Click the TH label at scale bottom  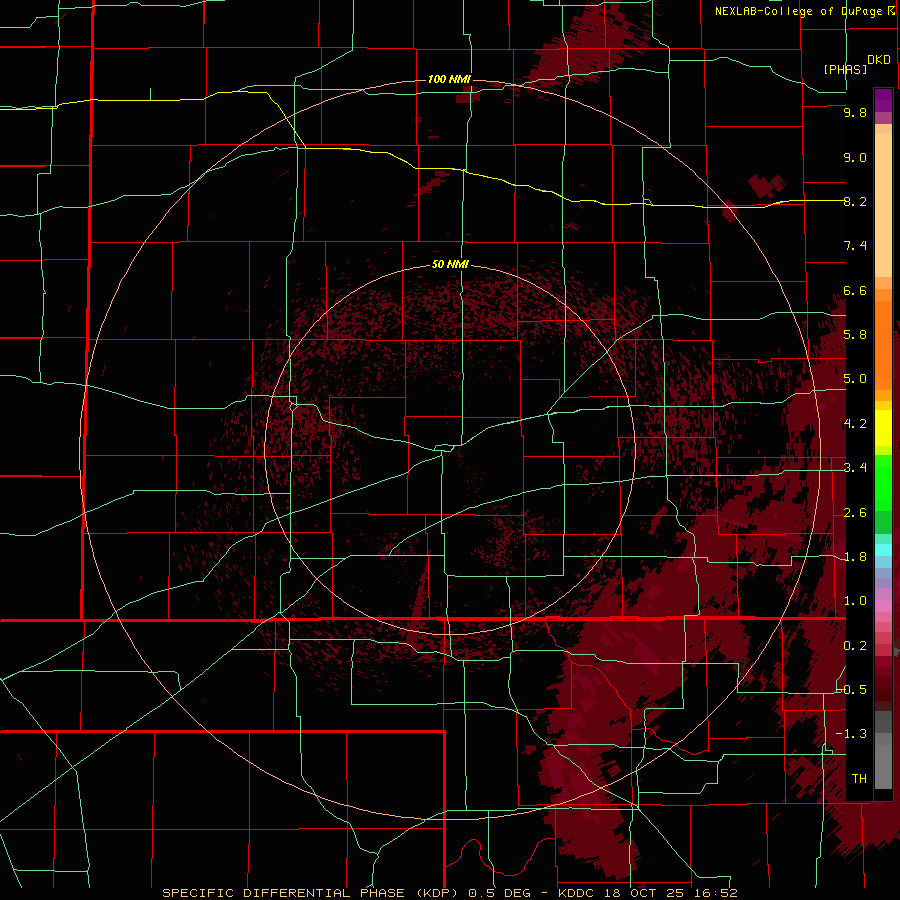point(859,778)
